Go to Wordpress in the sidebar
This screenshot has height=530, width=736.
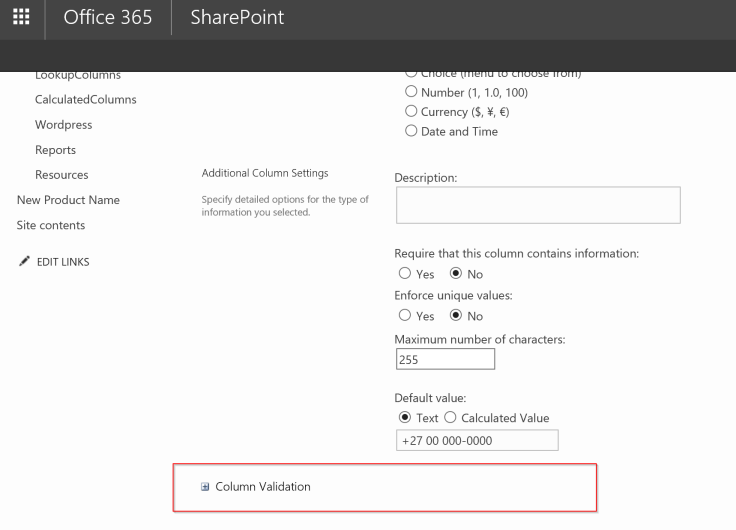(63, 125)
